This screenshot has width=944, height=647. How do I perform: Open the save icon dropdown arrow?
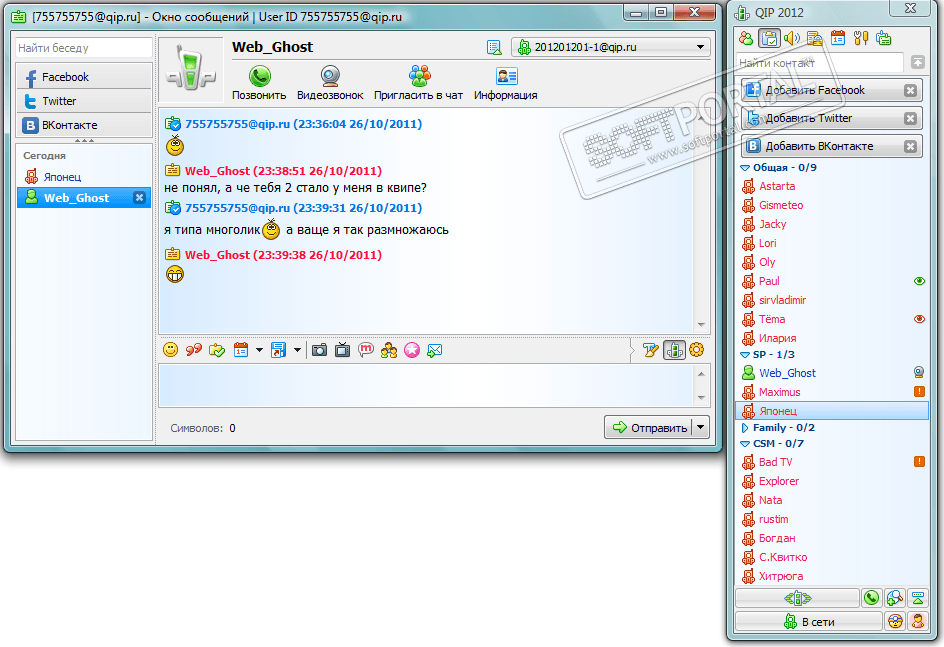coord(297,350)
